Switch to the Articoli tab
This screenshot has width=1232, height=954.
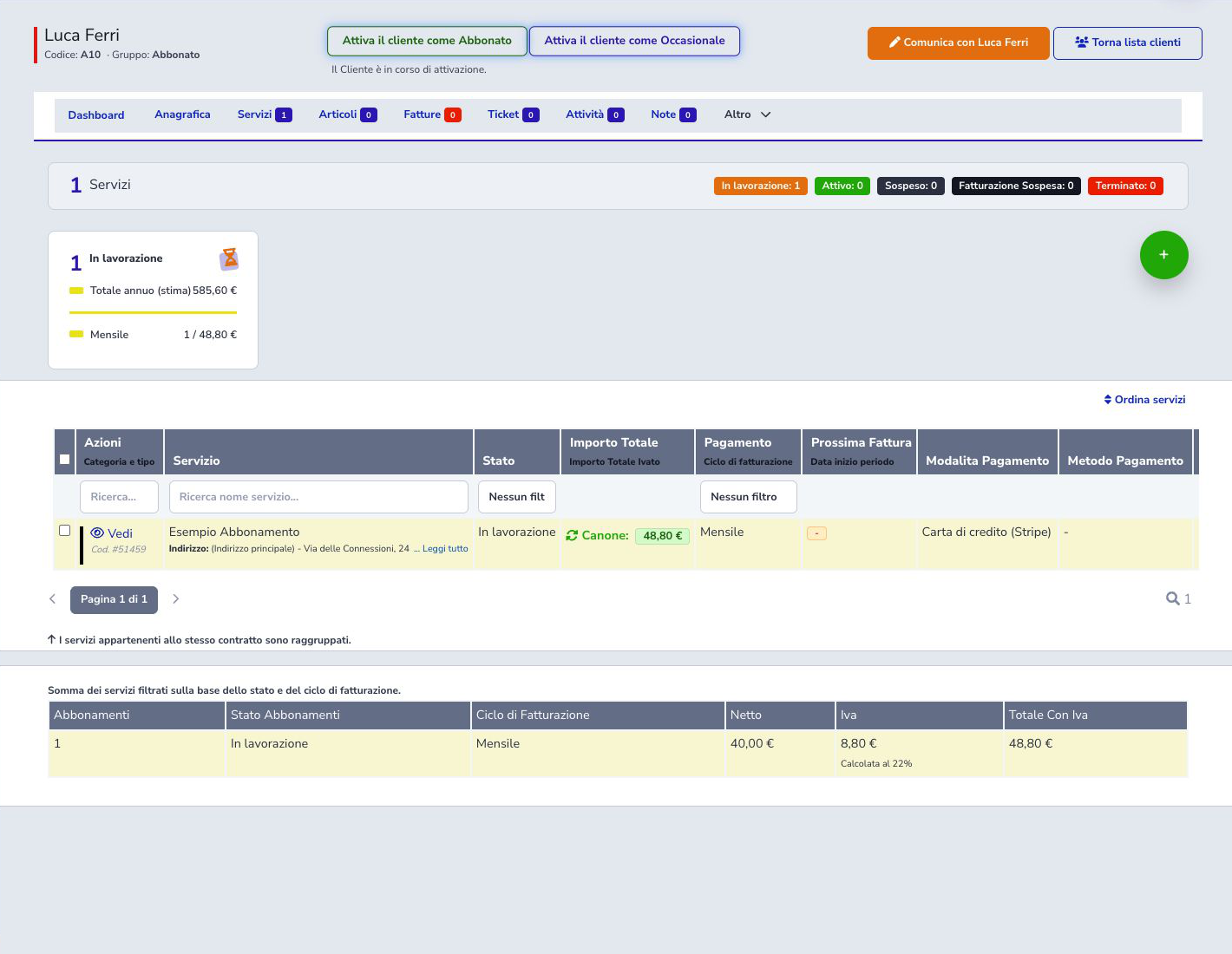[x=347, y=114]
